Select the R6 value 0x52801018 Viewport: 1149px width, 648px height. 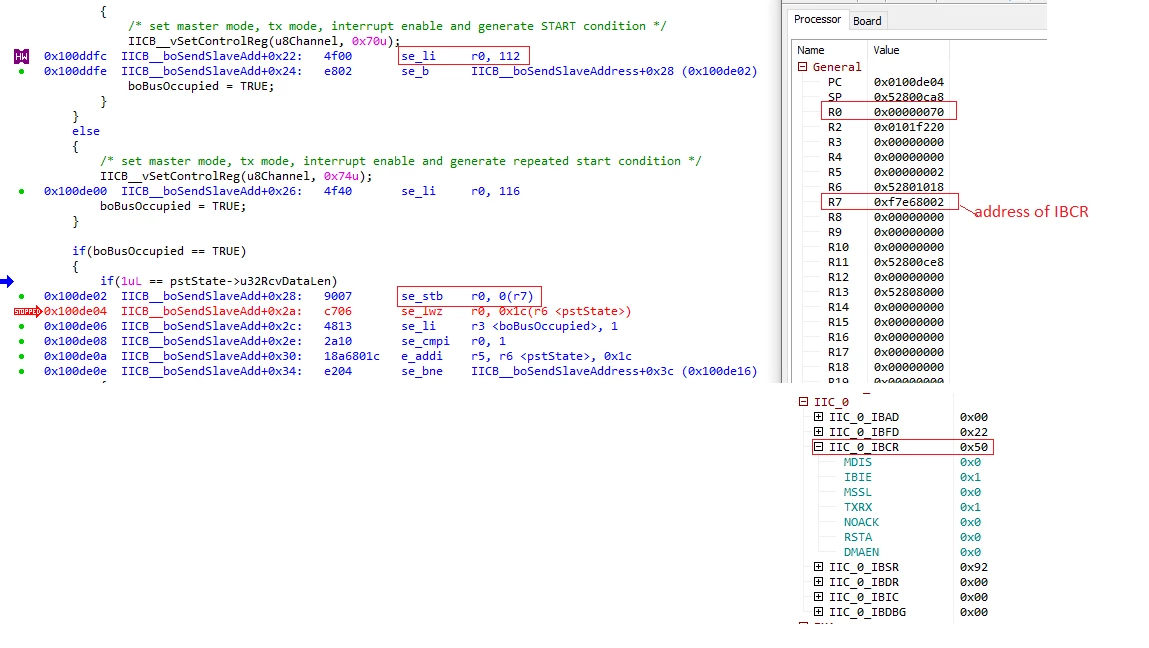[x=909, y=187]
